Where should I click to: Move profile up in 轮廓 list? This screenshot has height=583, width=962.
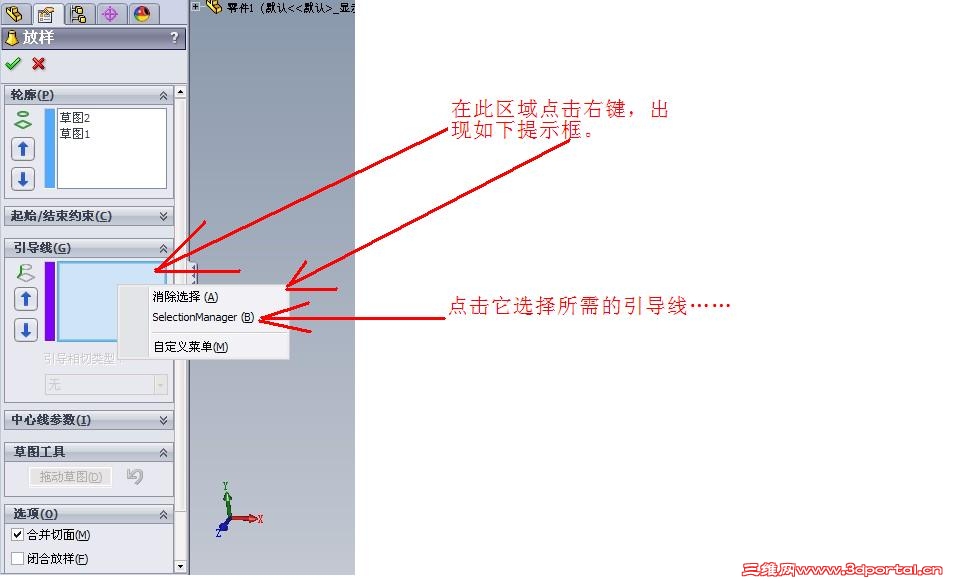[23, 149]
